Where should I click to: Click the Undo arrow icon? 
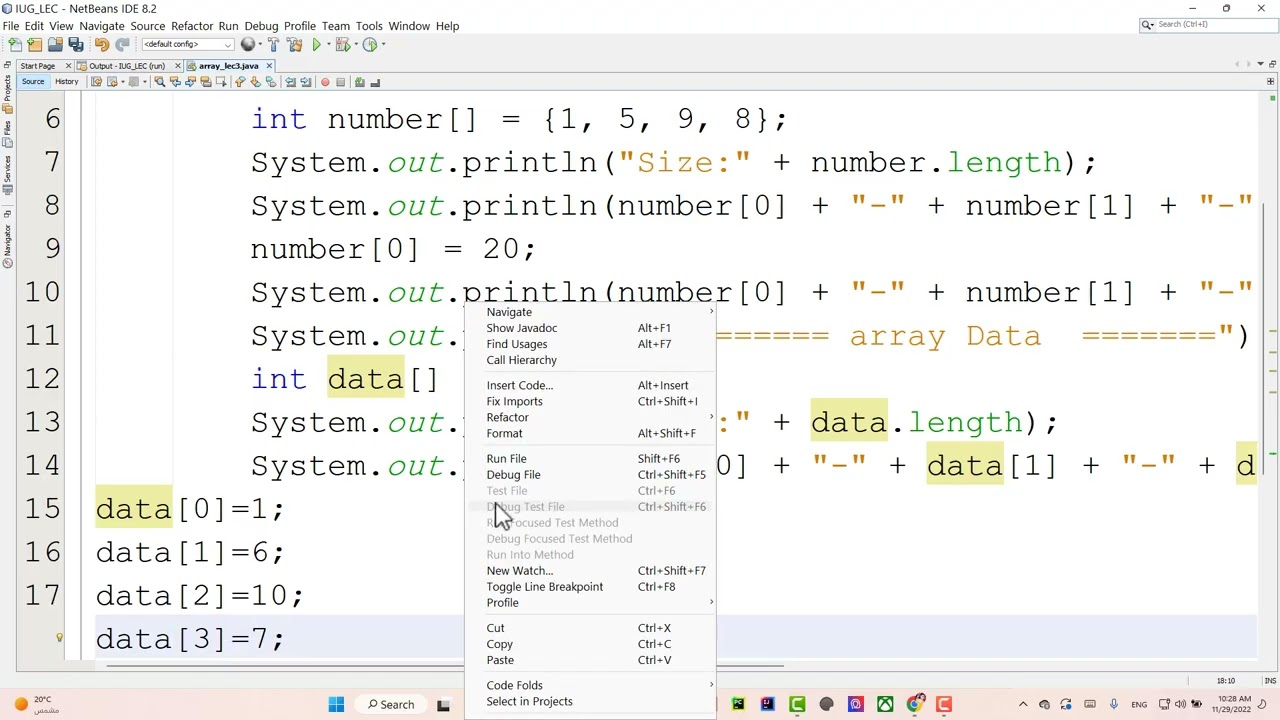[x=101, y=45]
